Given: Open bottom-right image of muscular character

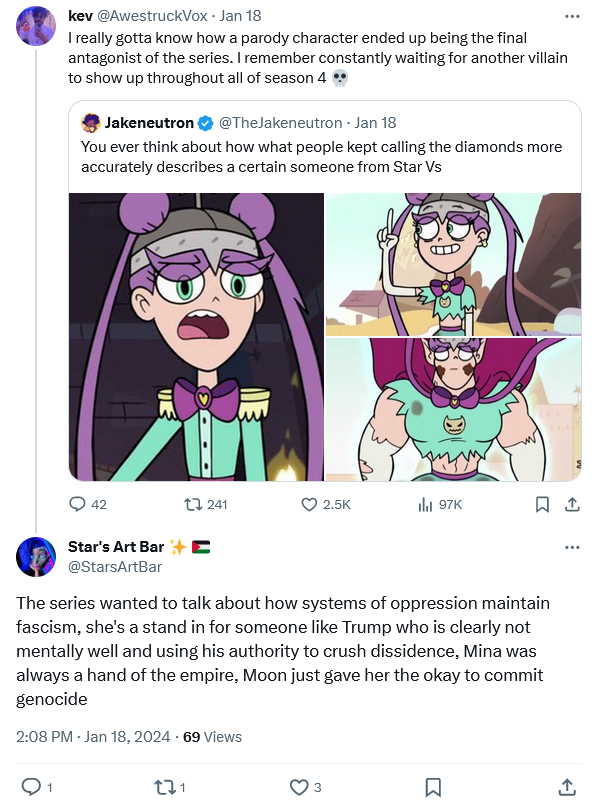Looking at the screenshot, I should click(x=454, y=410).
